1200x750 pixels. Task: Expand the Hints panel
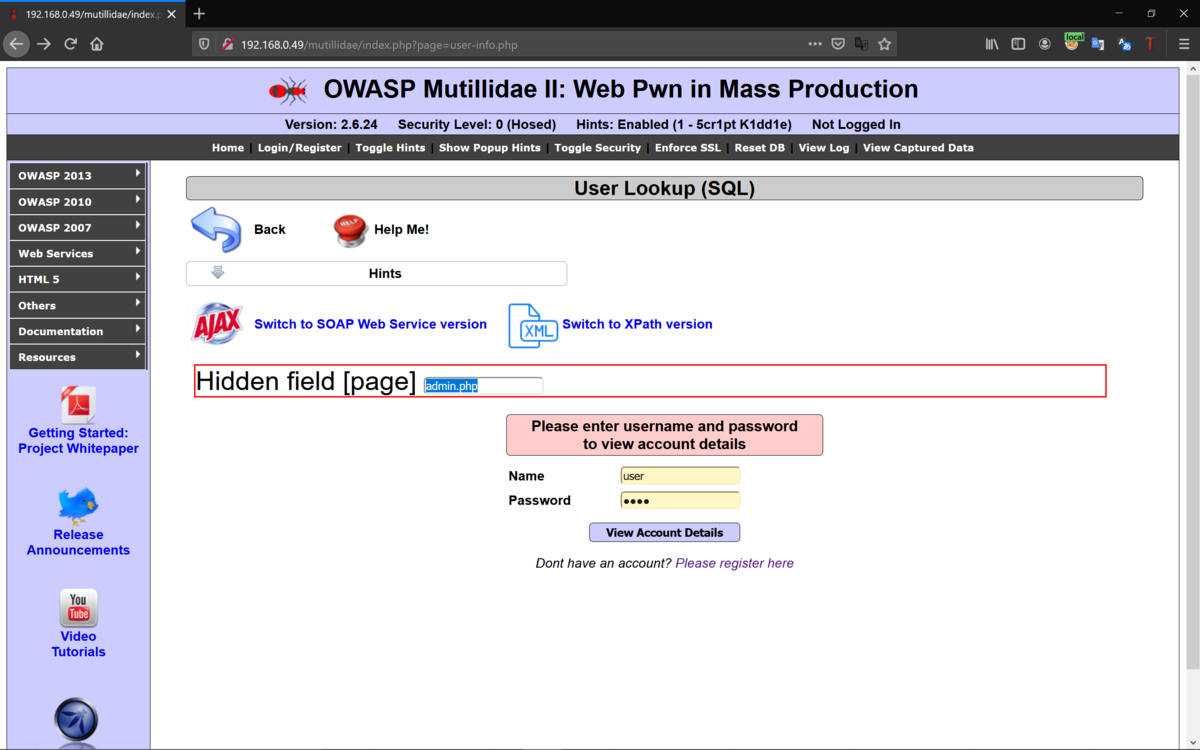(x=376, y=273)
